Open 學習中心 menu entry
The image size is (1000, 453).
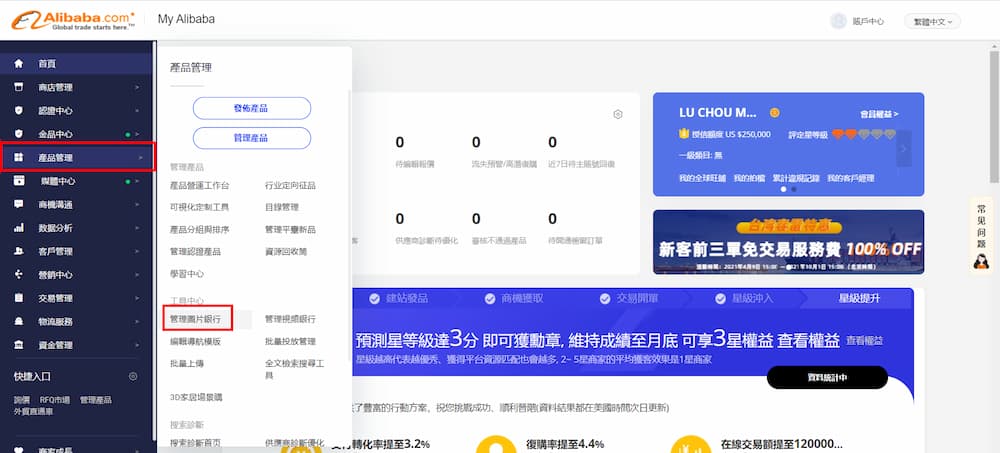click(187, 274)
